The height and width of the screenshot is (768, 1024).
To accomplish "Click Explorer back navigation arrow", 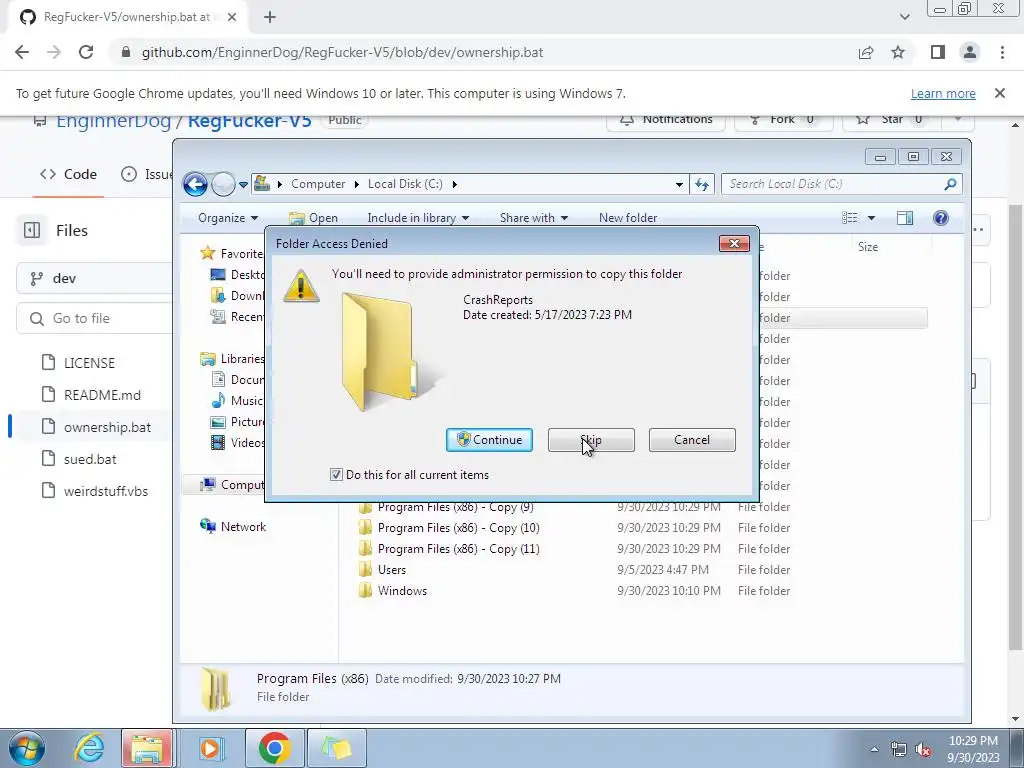I will [195, 184].
